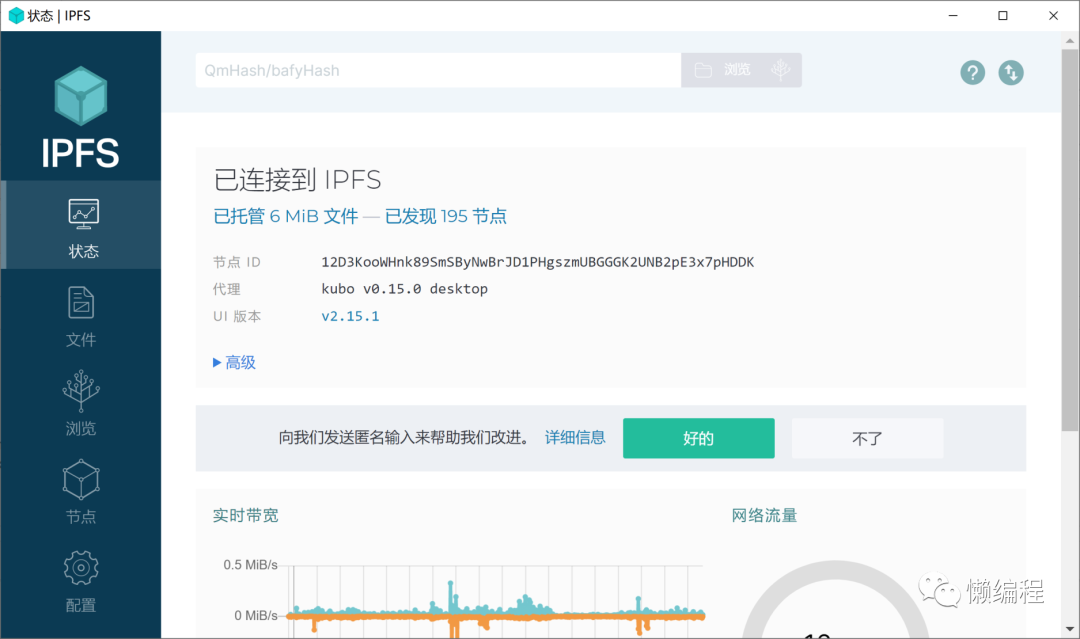This screenshot has height=639, width=1080.
Task: Click the 实时带宽 chart title
Action: 245,516
